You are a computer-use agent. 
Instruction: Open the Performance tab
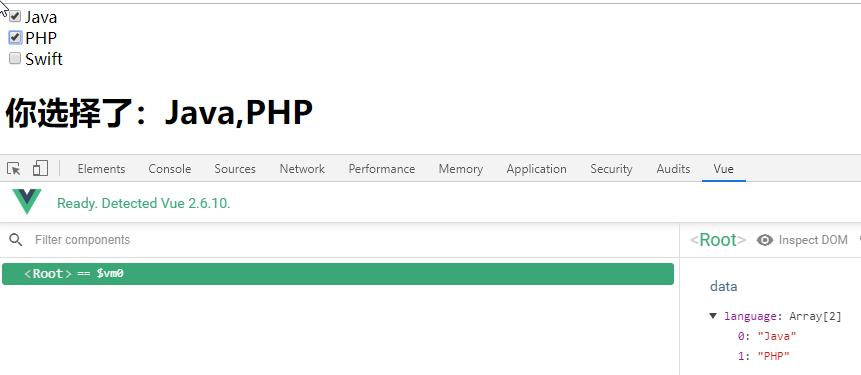(x=382, y=169)
